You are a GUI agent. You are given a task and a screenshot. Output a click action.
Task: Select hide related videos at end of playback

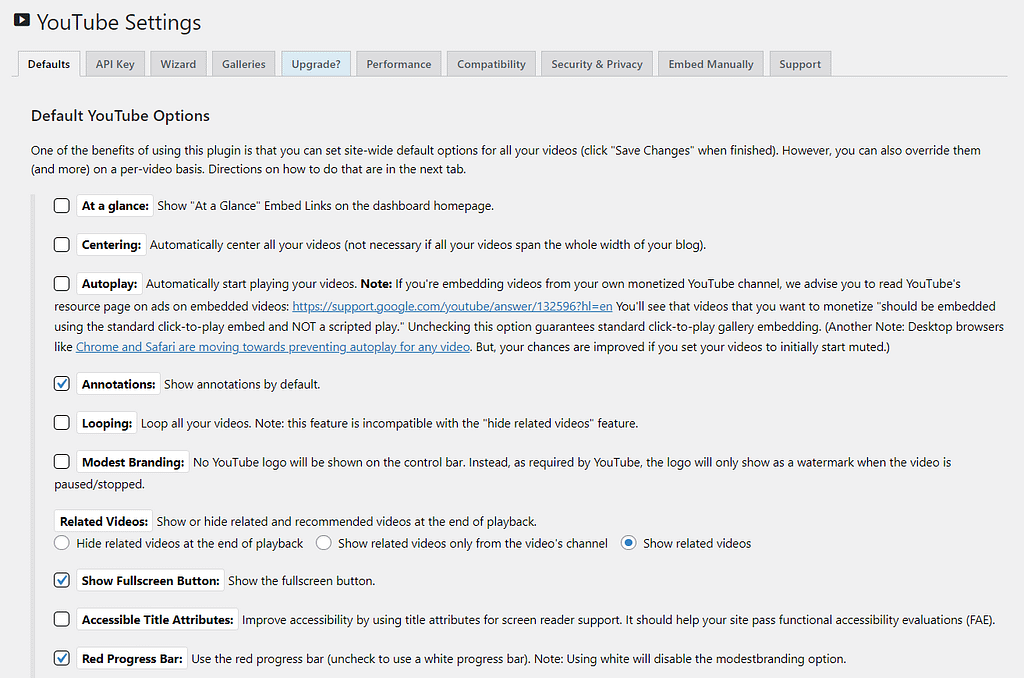pyautogui.click(x=61, y=542)
